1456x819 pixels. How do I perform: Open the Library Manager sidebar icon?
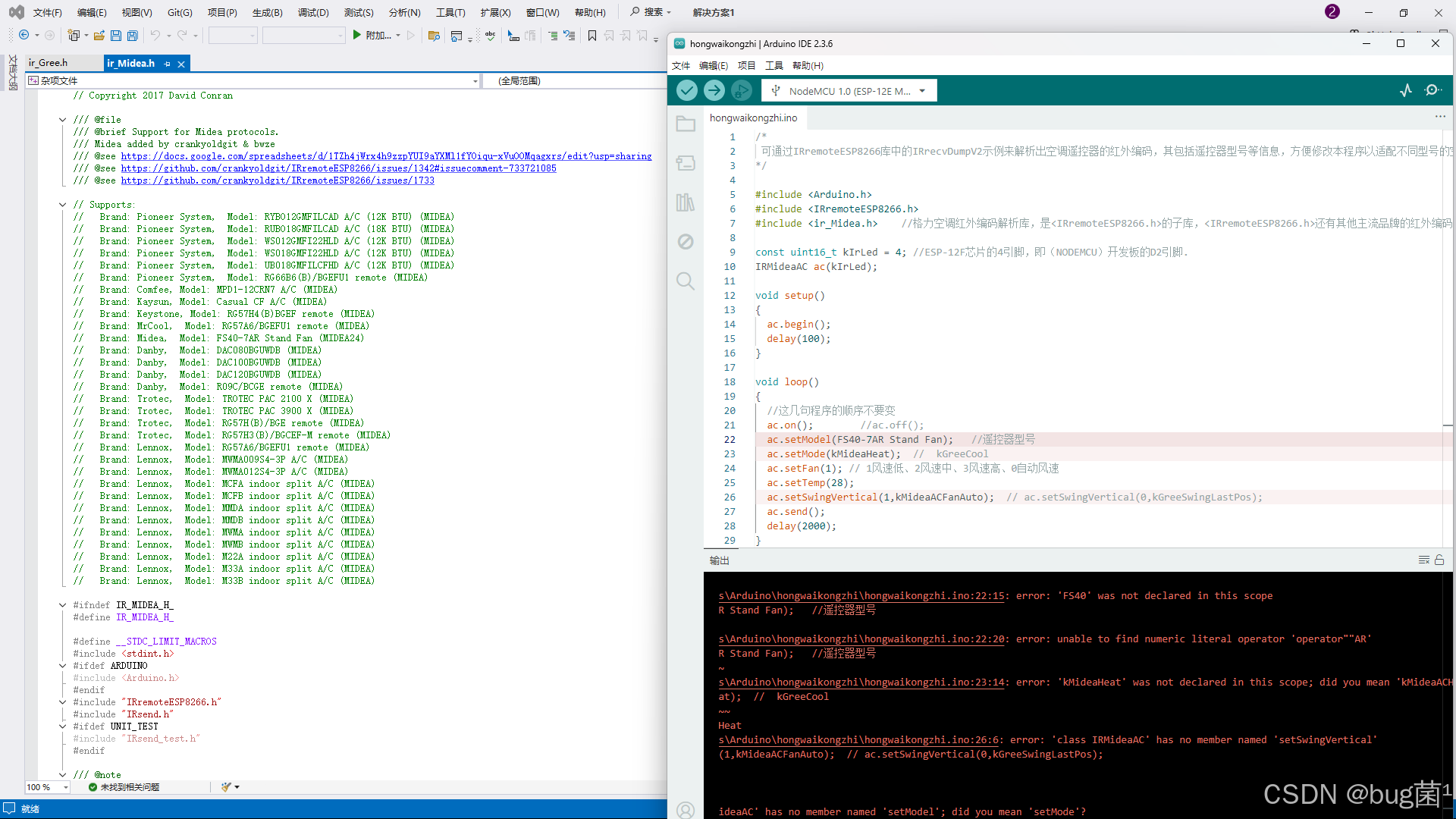(x=686, y=202)
